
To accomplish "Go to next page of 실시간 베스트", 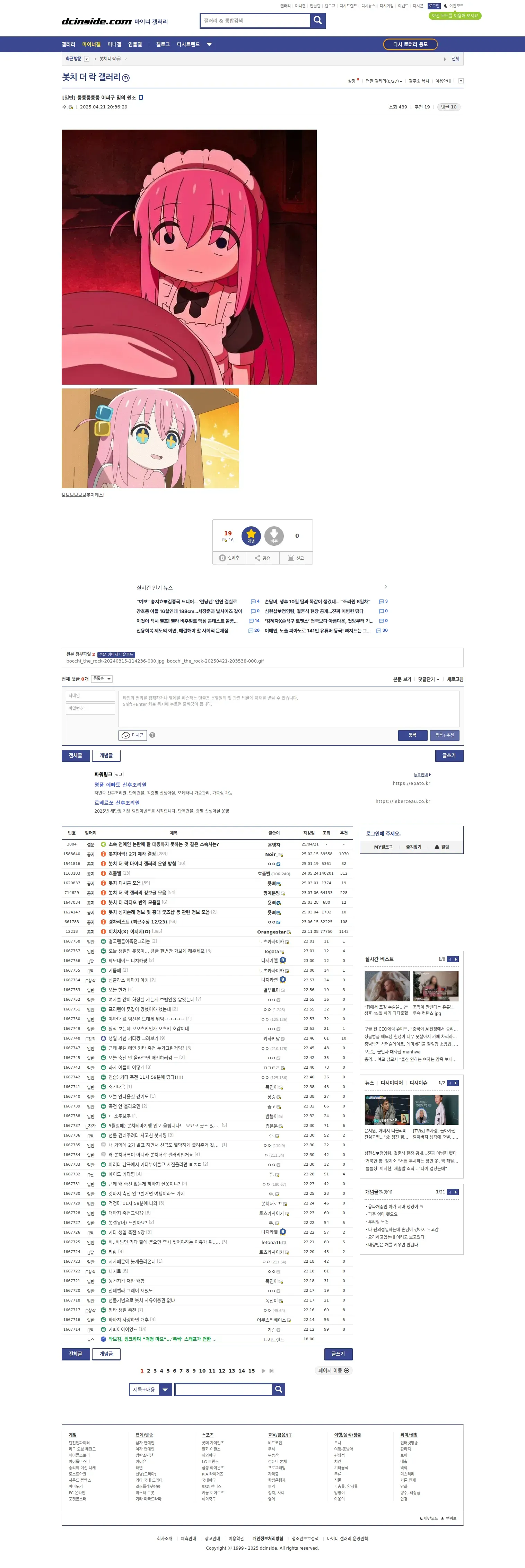I will pyautogui.click(x=456, y=959).
